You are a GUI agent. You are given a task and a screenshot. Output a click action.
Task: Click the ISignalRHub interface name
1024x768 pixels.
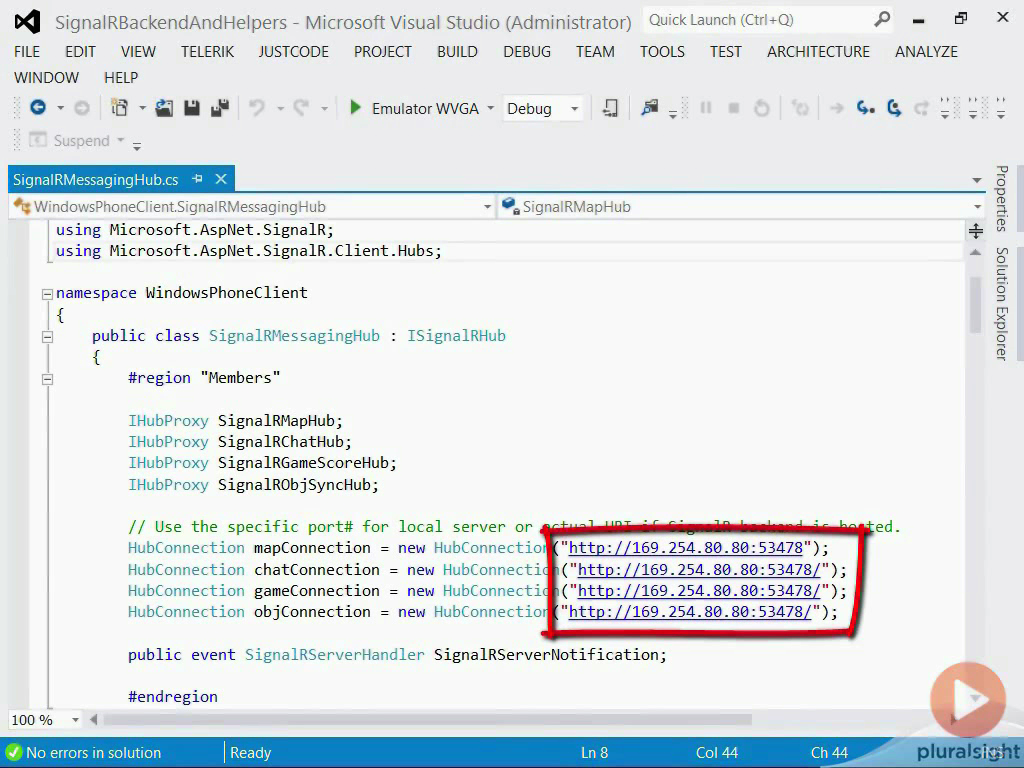click(x=456, y=336)
